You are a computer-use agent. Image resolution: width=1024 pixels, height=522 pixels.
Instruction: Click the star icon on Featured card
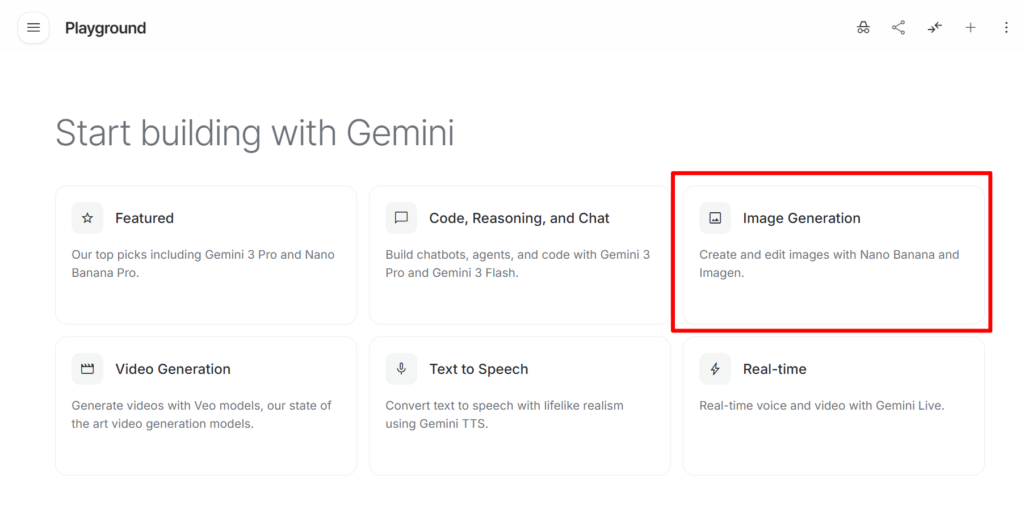tap(87, 218)
